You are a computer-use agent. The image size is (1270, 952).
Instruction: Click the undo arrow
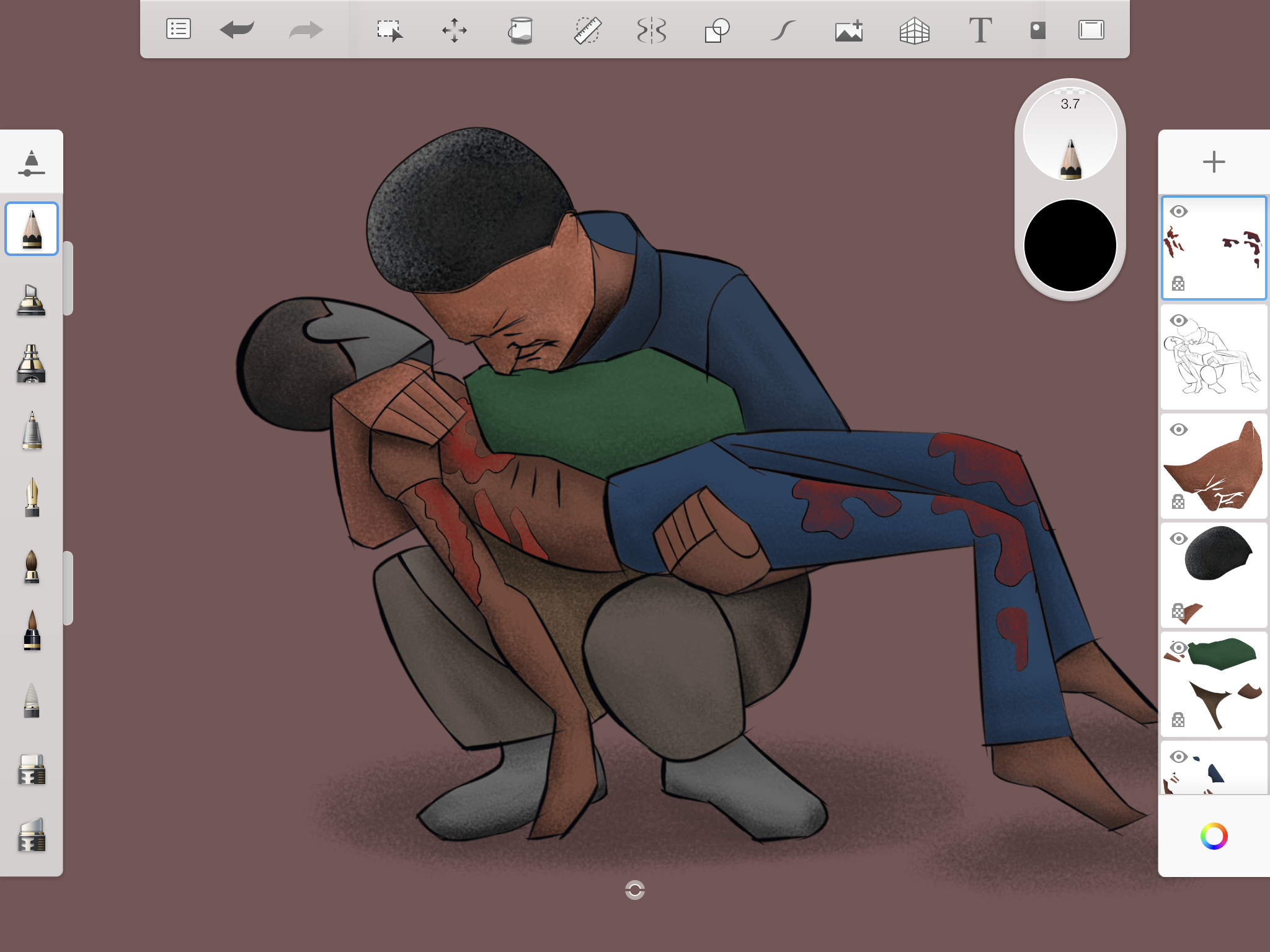click(237, 29)
